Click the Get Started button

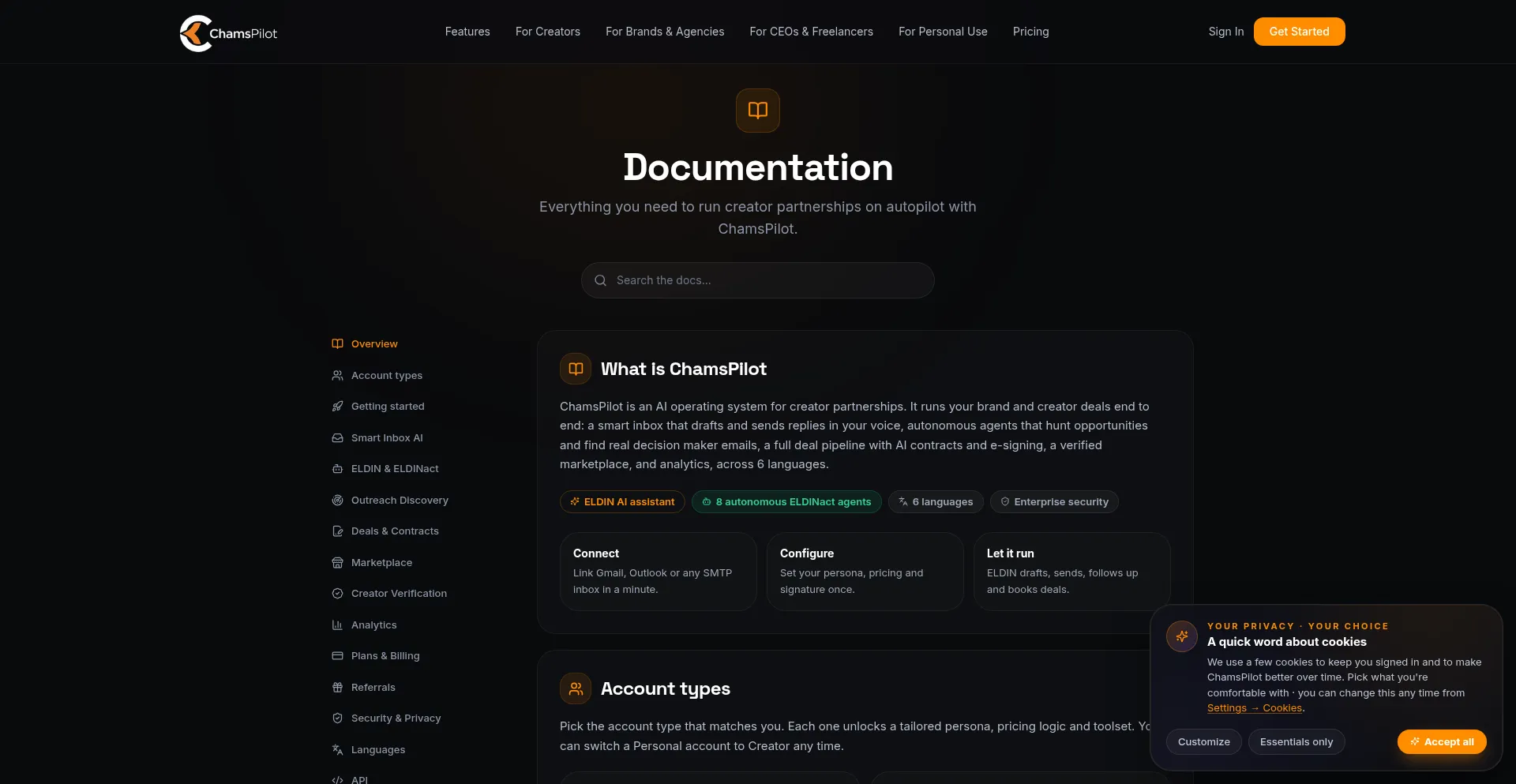coord(1300,32)
